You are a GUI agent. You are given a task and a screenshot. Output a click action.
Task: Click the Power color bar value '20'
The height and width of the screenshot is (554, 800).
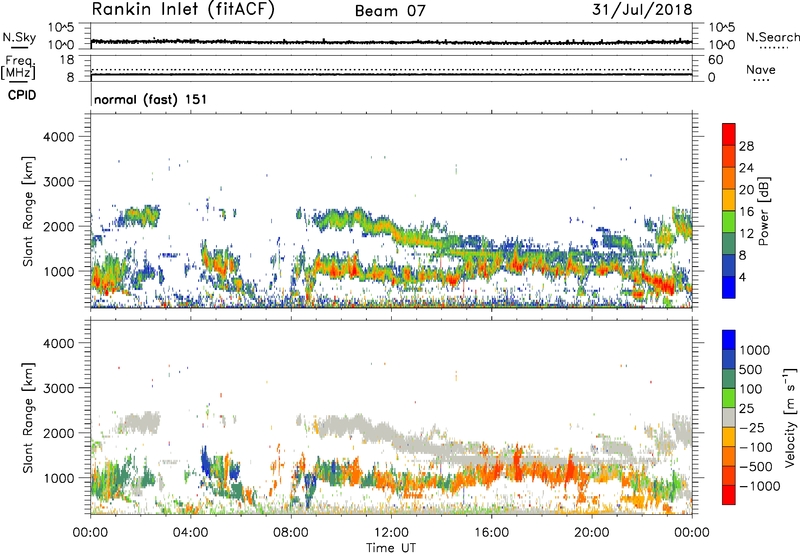click(x=746, y=190)
